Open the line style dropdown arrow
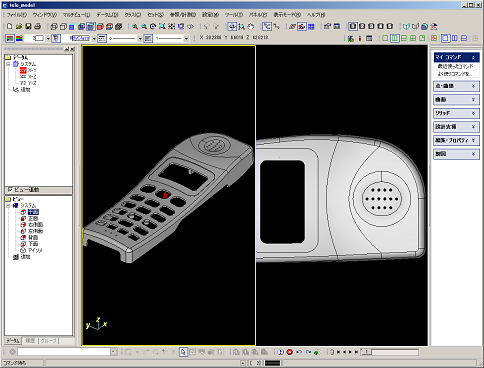The width and height of the screenshot is (484, 368). tap(140, 39)
